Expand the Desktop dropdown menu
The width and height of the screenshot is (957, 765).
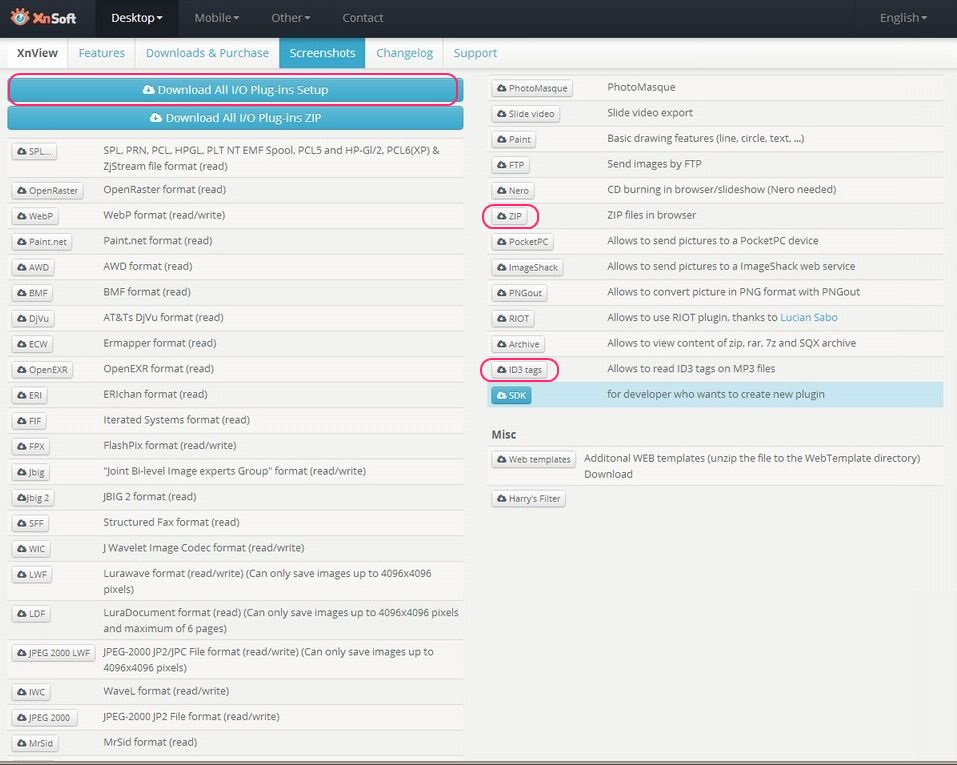click(137, 18)
